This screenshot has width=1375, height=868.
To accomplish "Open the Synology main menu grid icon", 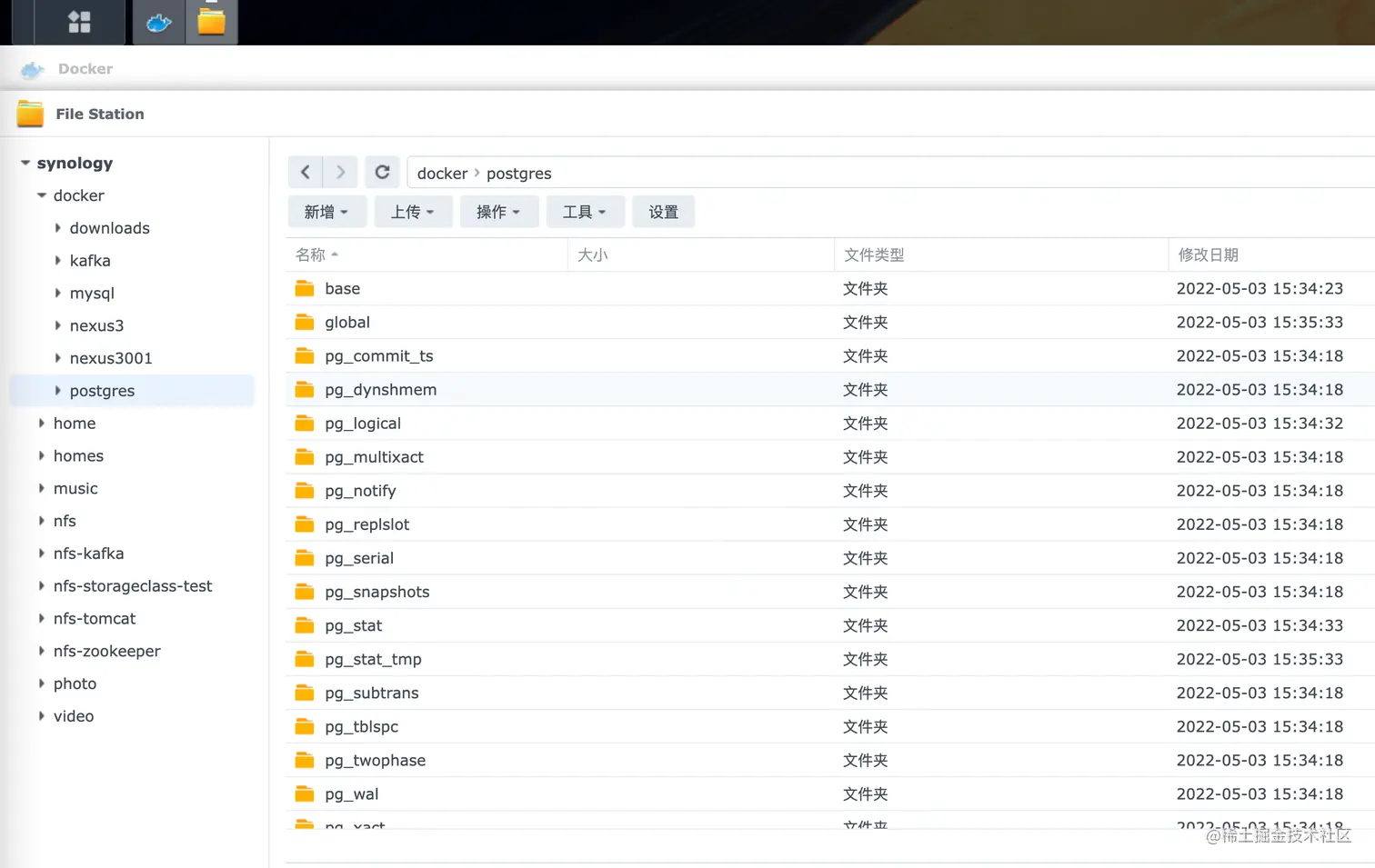I will (x=80, y=22).
